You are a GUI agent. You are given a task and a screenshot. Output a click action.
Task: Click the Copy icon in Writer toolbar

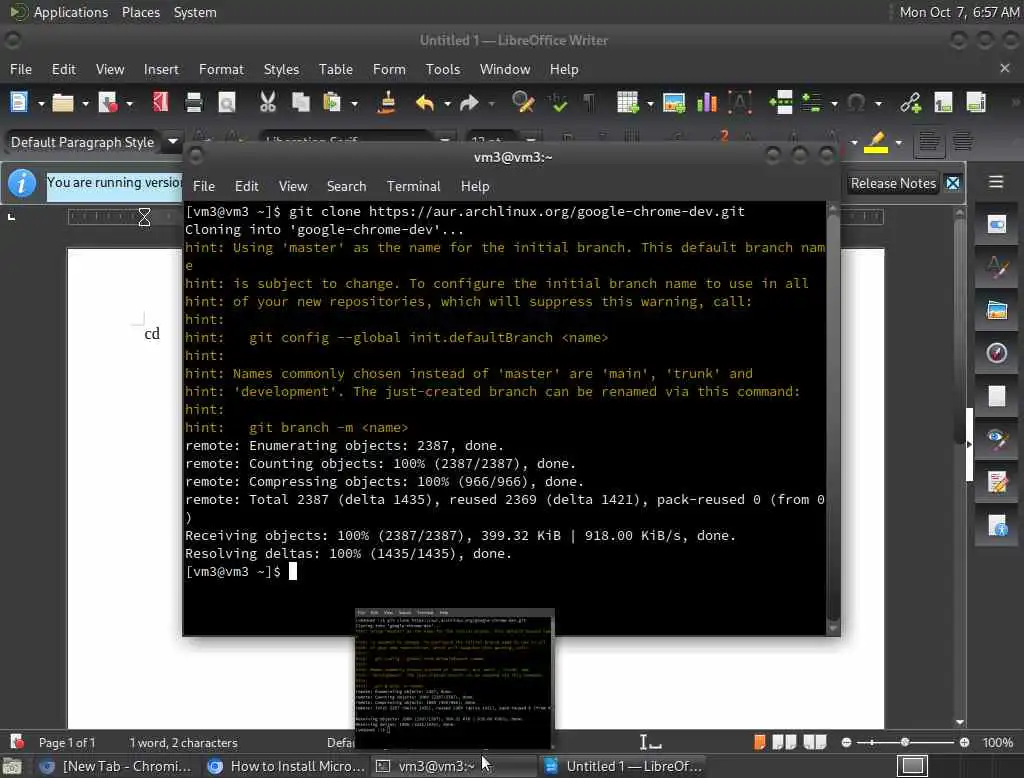[x=300, y=103]
